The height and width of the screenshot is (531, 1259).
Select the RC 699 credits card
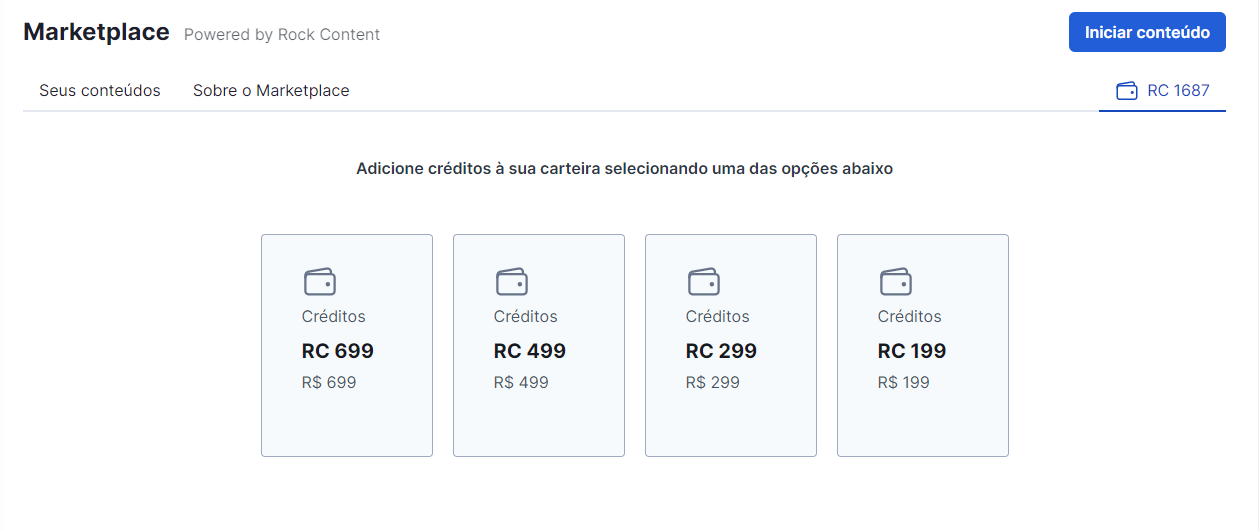coord(347,346)
